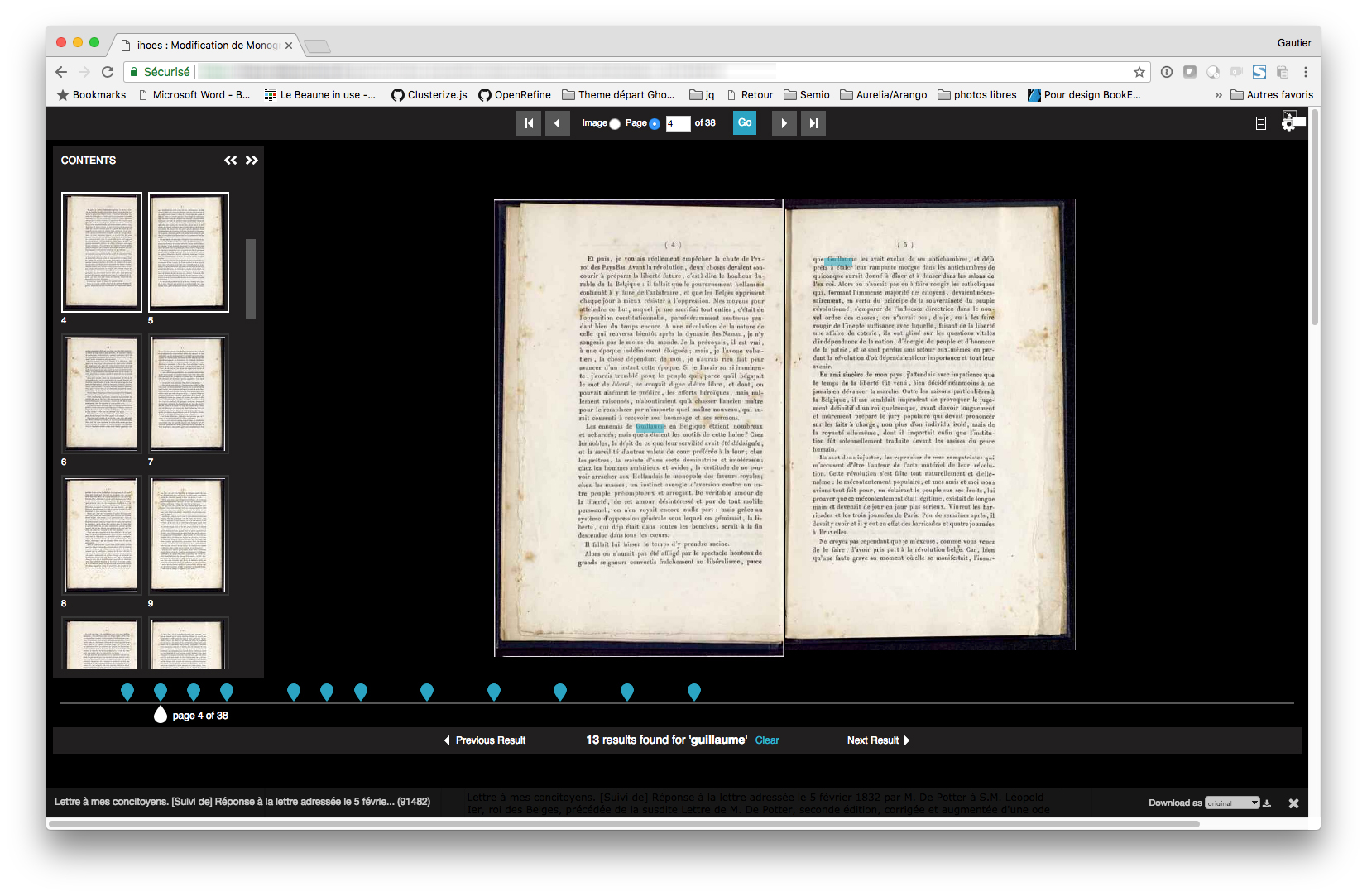The height and width of the screenshot is (896, 1367).
Task: Open the Chrome customization menu
Action: pyautogui.click(x=1306, y=72)
